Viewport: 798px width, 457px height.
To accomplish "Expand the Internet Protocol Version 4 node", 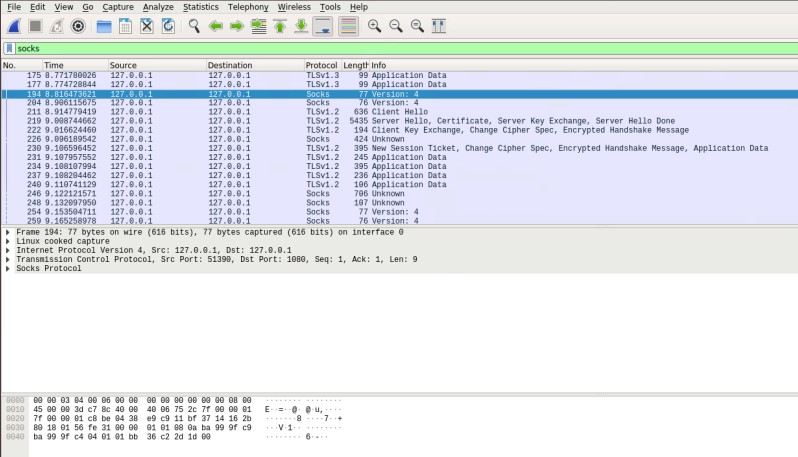I will [8, 250].
